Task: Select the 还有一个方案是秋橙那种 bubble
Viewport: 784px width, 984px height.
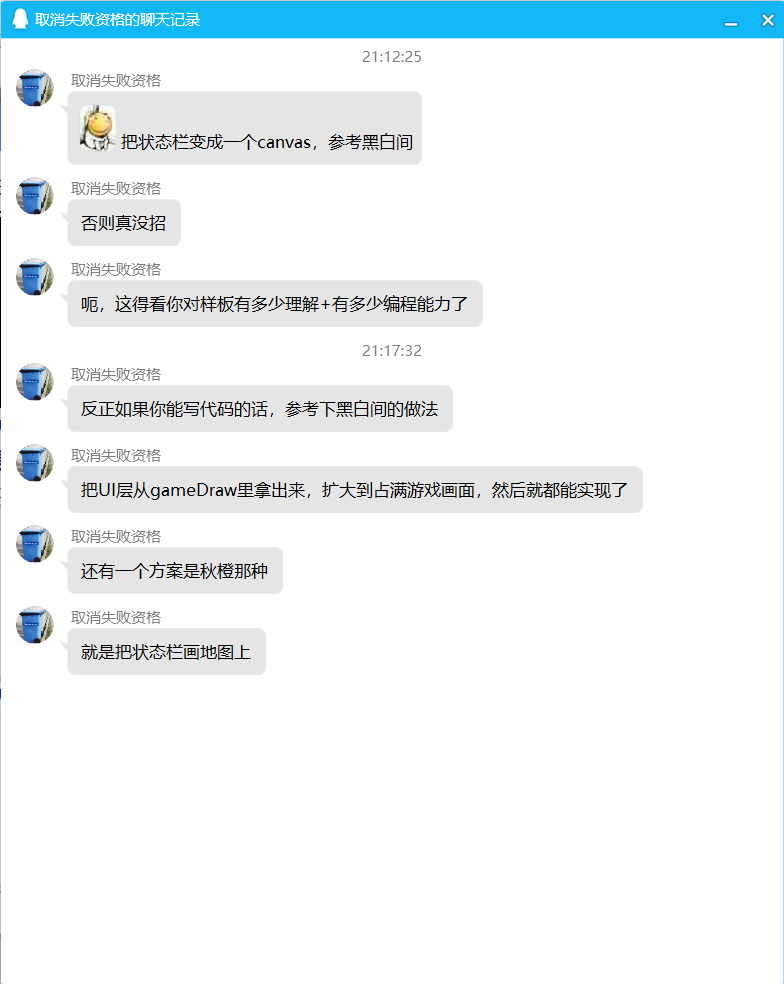Action: click(175, 570)
